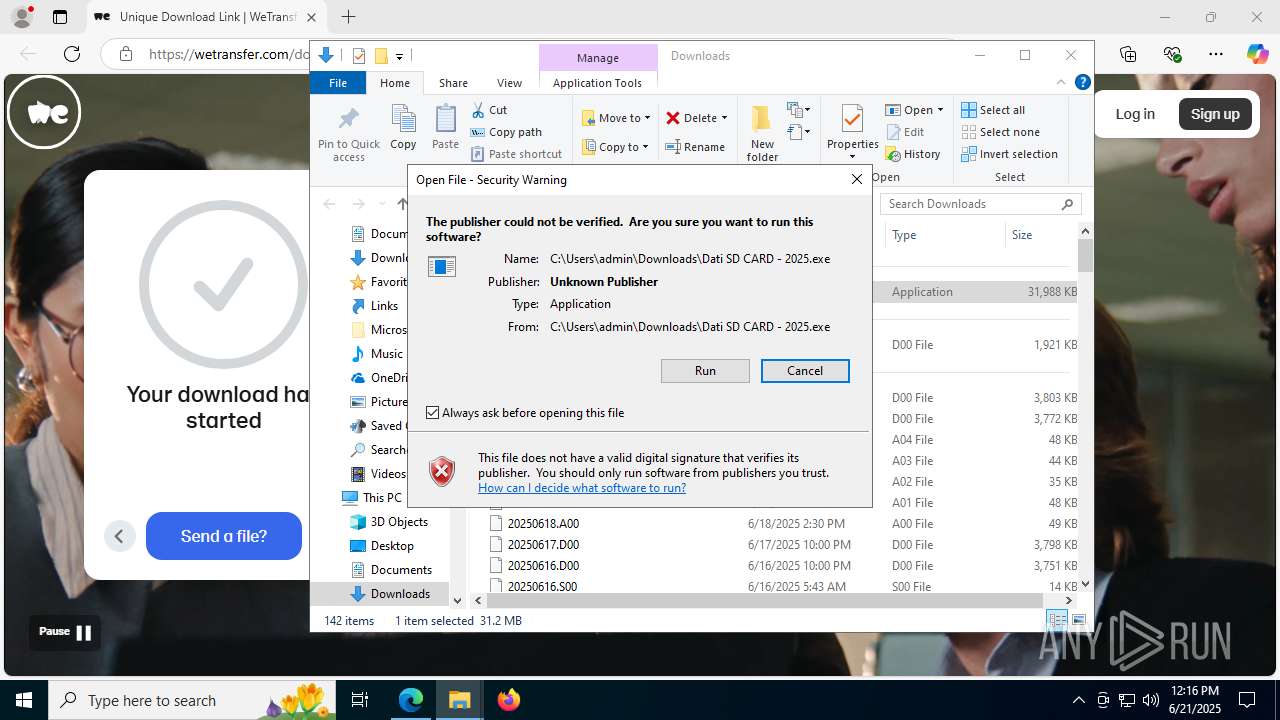This screenshot has width=1280, height=720.
Task: Click Select none in ribbon
Action: tap(1000, 132)
